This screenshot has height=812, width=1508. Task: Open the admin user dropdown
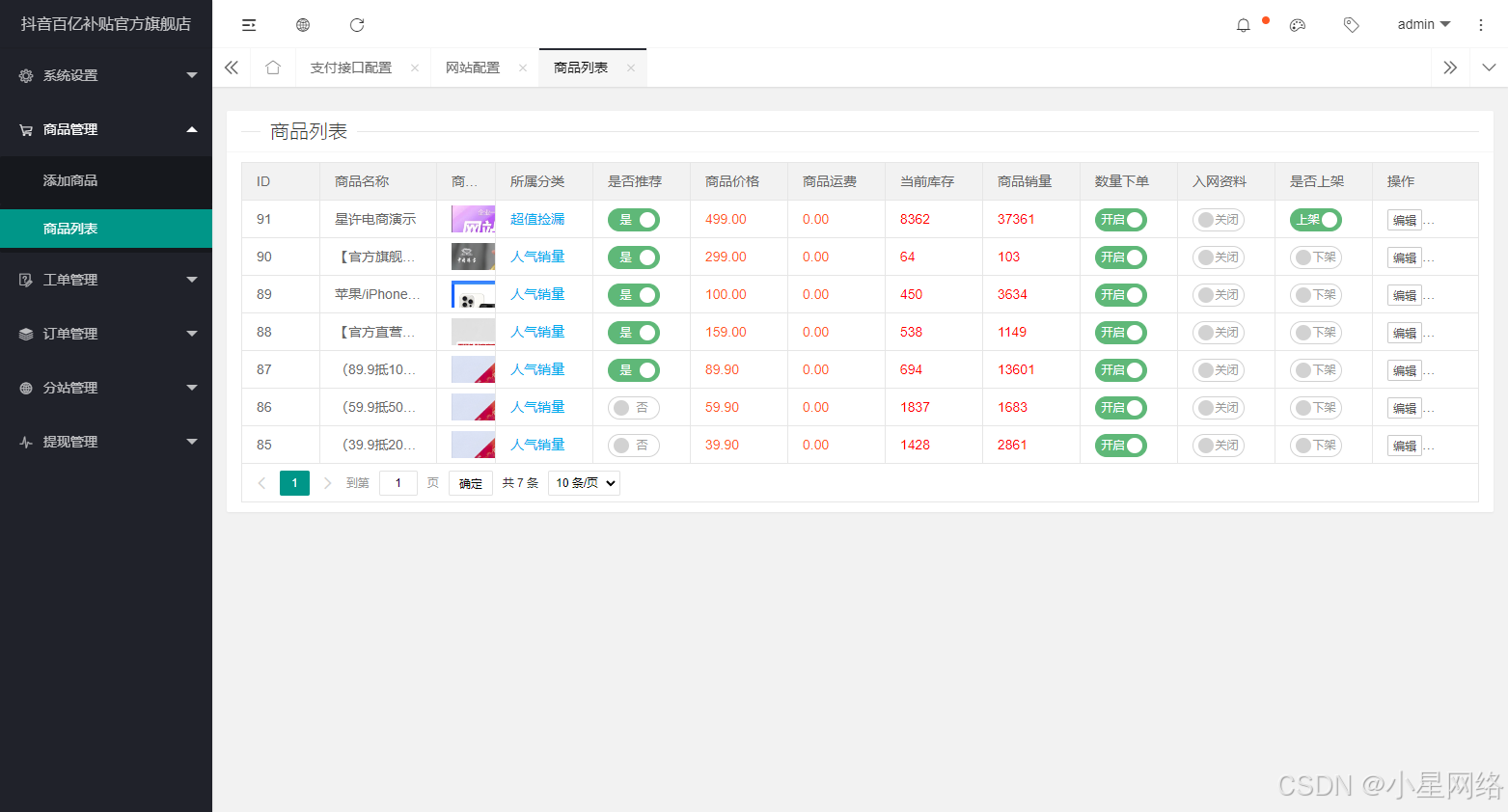pos(1423,25)
